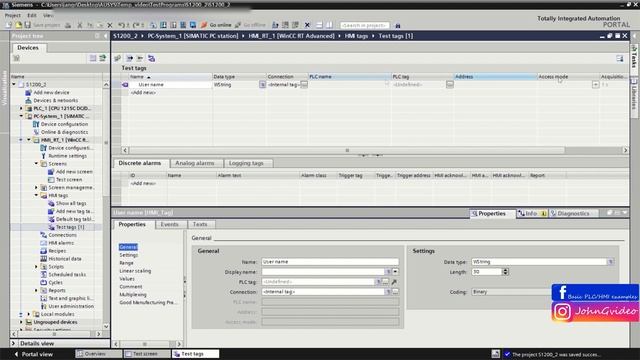Sort by the Name column header
The image size is (640, 360).
[170, 77]
